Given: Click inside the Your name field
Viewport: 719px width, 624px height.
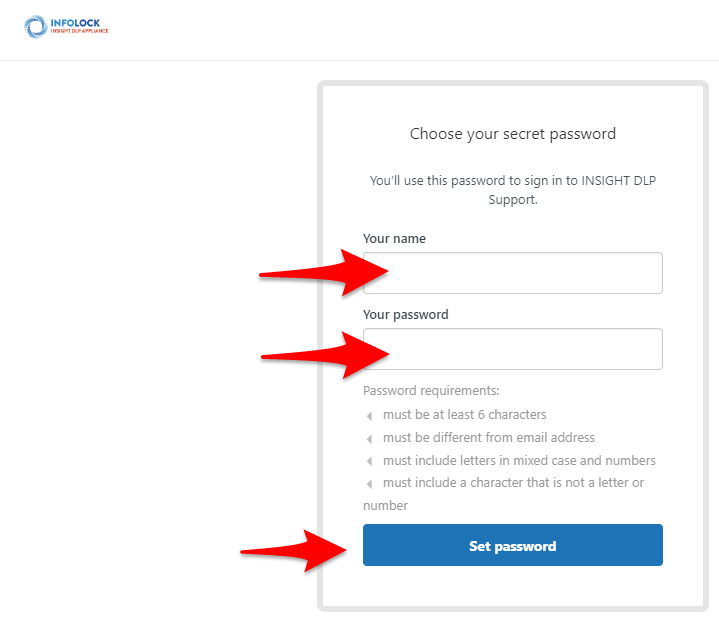Looking at the screenshot, I should click(513, 273).
